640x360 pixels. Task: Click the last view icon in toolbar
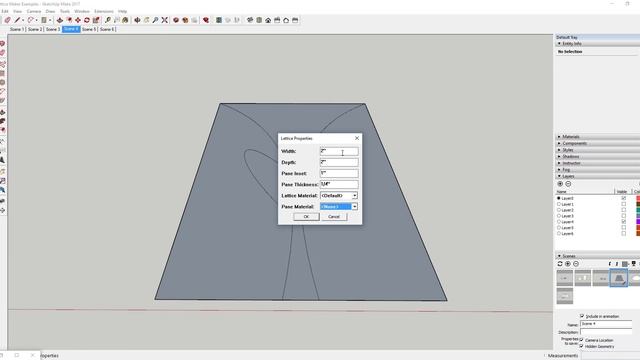point(295,20)
